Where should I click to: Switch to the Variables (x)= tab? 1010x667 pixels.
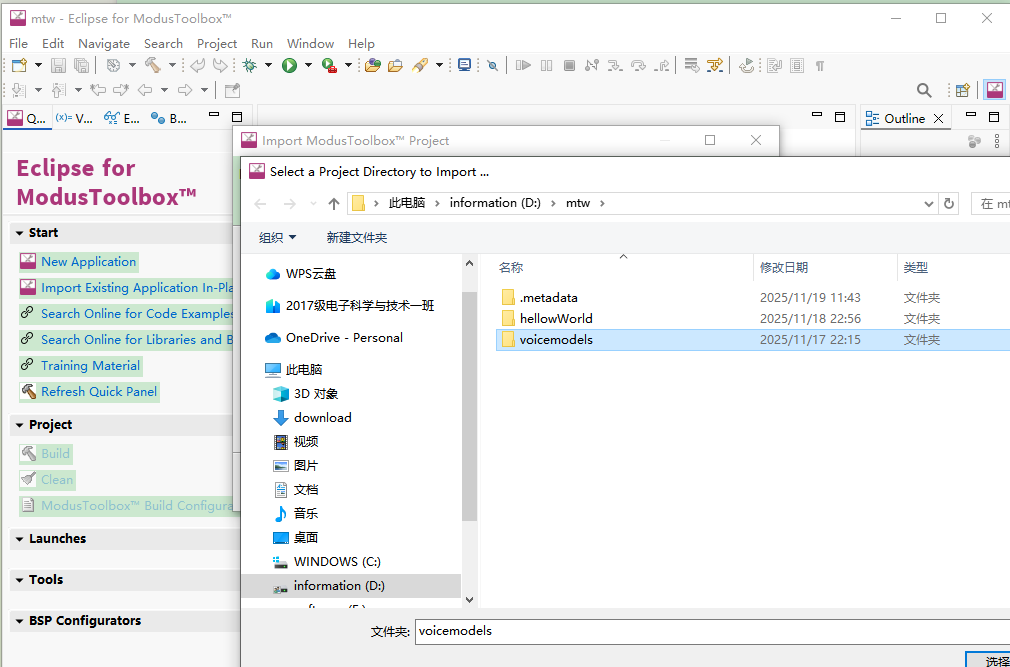[73, 118]
